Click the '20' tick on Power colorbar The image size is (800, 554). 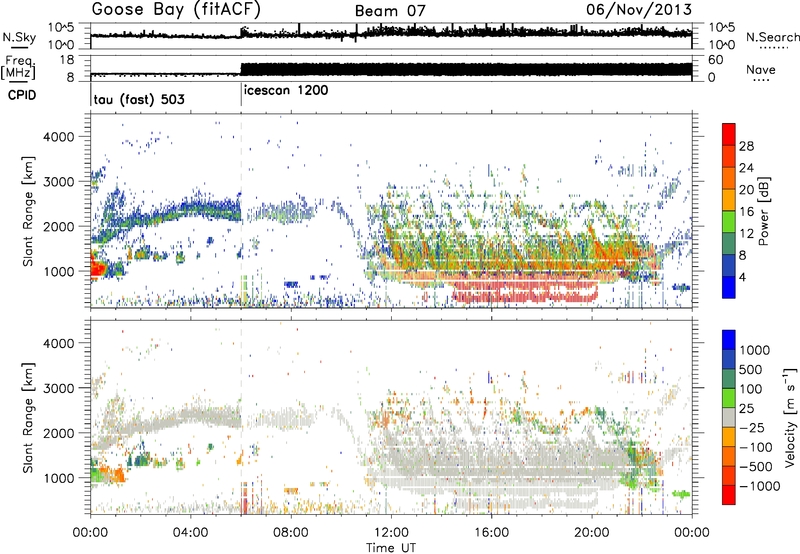[x=746, y=190]
